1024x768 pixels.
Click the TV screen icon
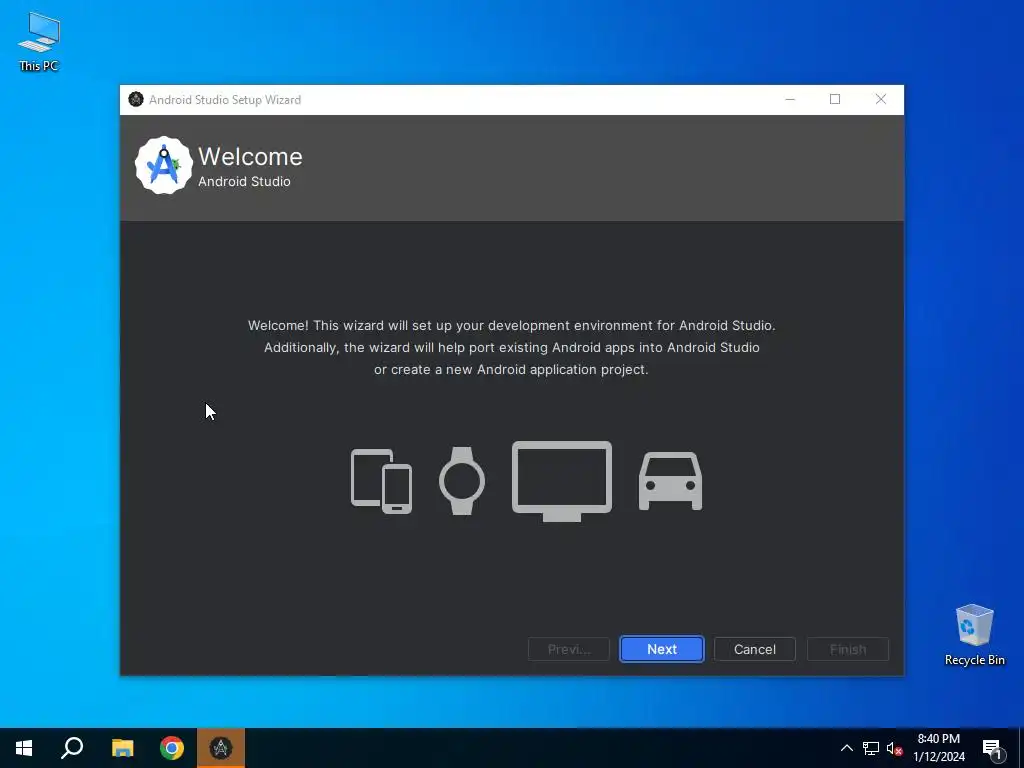(562, 481)
